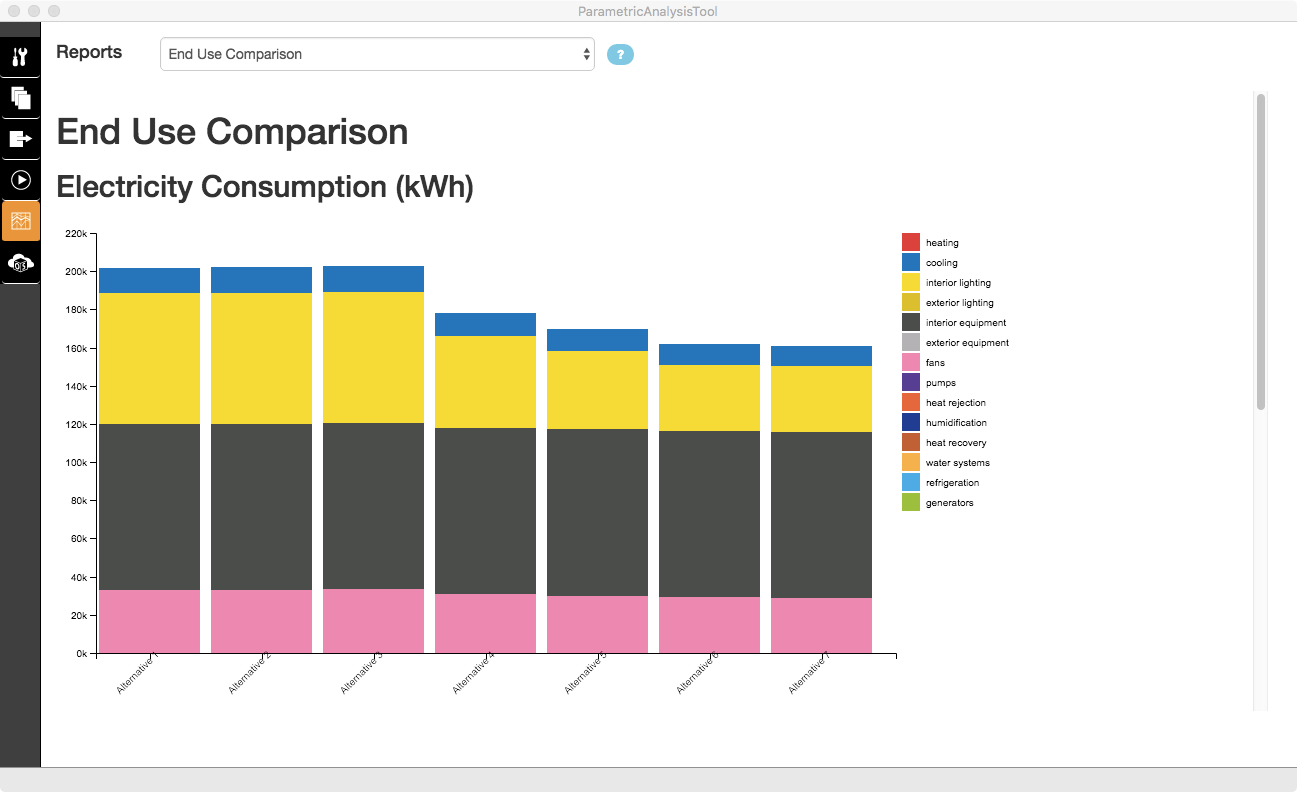Open the End Use Comparison report dropdown
The image size is (1297, 792).
coord(377,55)
